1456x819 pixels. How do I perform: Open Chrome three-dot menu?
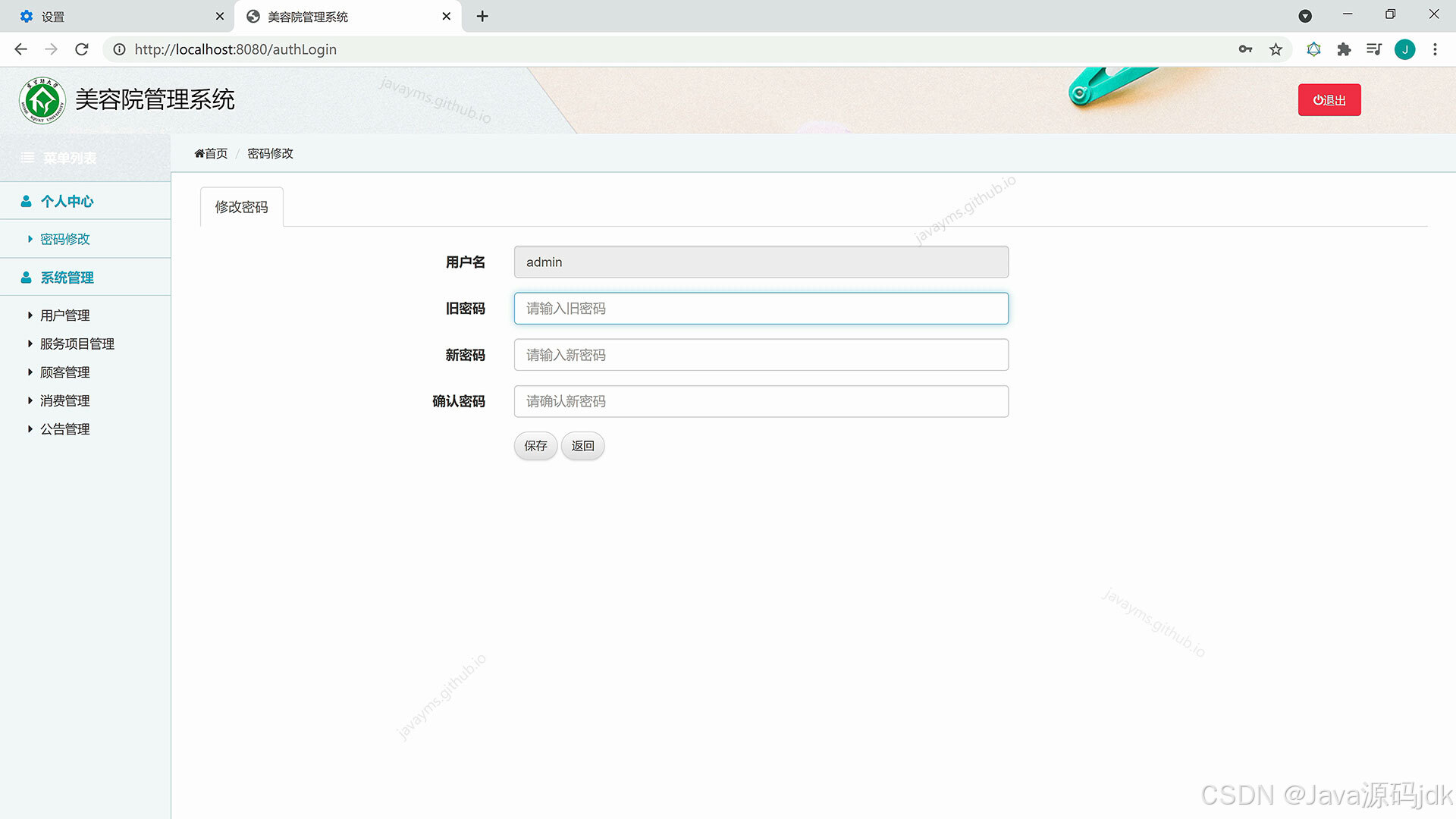click(x=1435, y=49)
